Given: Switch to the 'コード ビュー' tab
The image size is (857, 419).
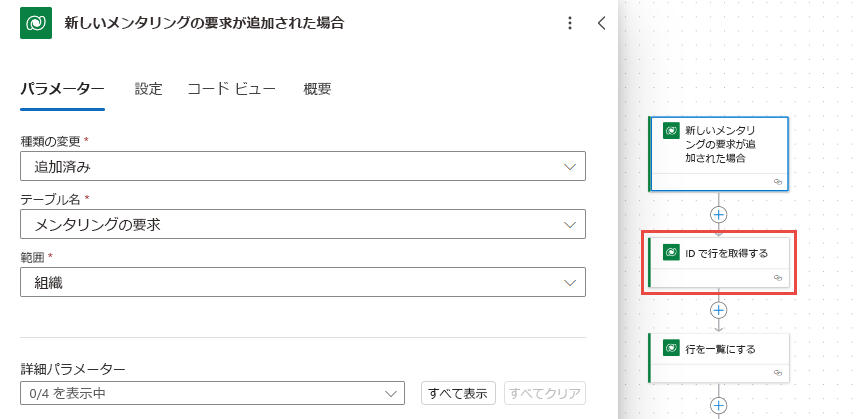Looking at the screenshot, I should [x=232, y=88].
